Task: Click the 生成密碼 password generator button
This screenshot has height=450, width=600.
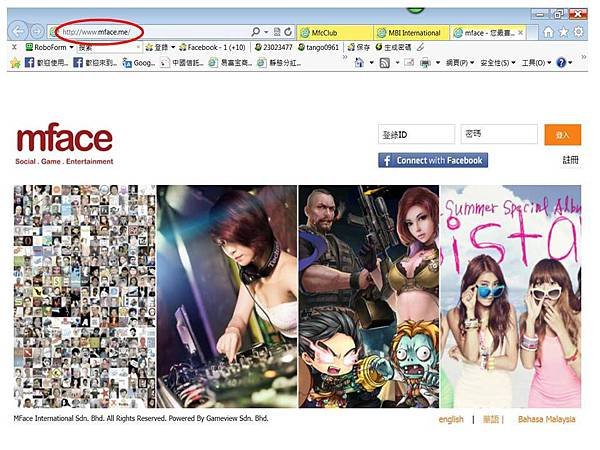Action: (x=393, y=47)
